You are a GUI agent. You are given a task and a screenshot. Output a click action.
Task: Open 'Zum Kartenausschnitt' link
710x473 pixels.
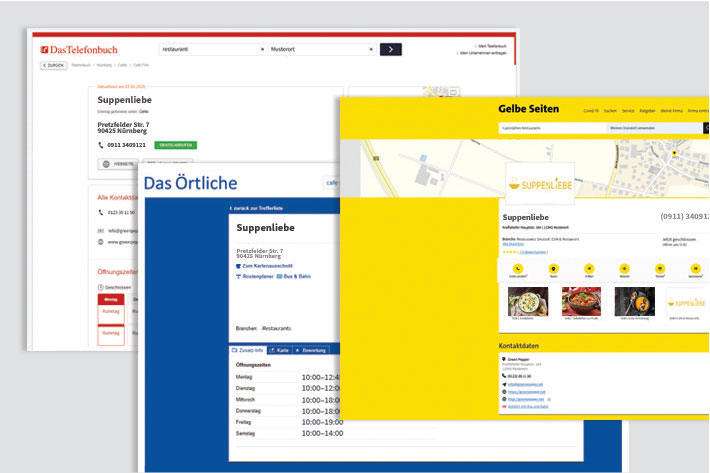coord(264,266)
